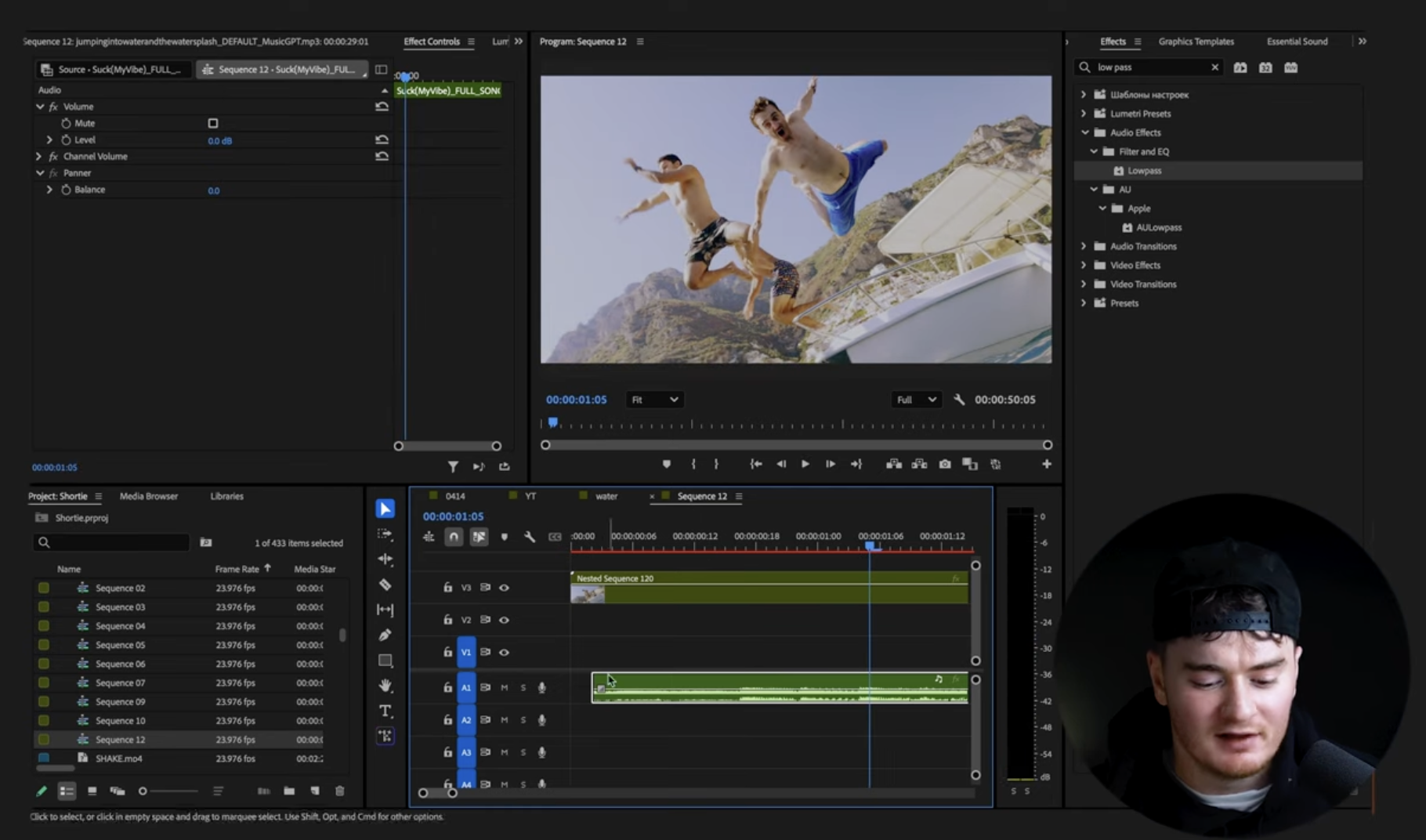Toggle V3 track lock

click(x=447, y=588)
